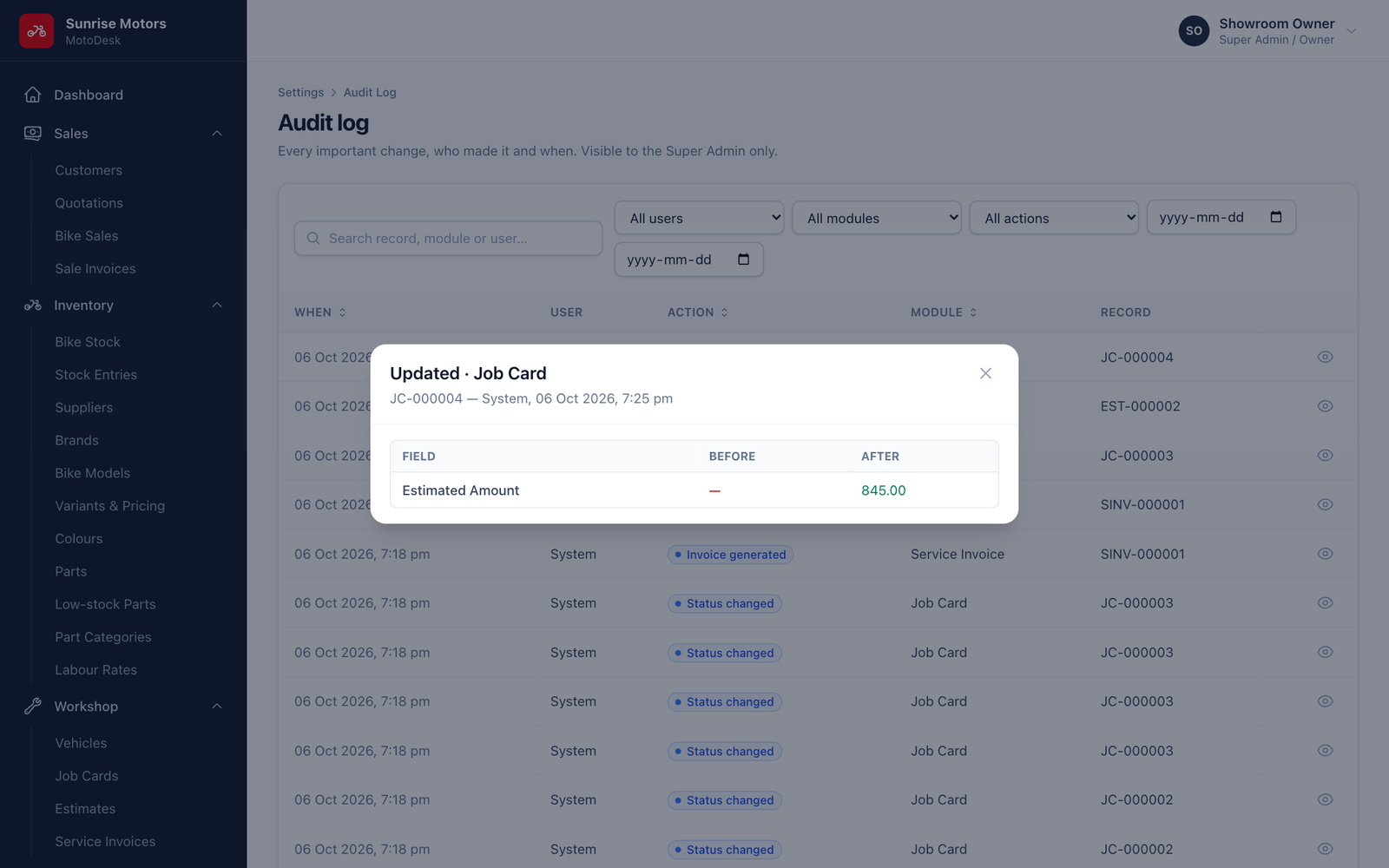Screen dimensions: 1389x868
Task: Open the All users filter dropdown
Action: tap(699, 218)
